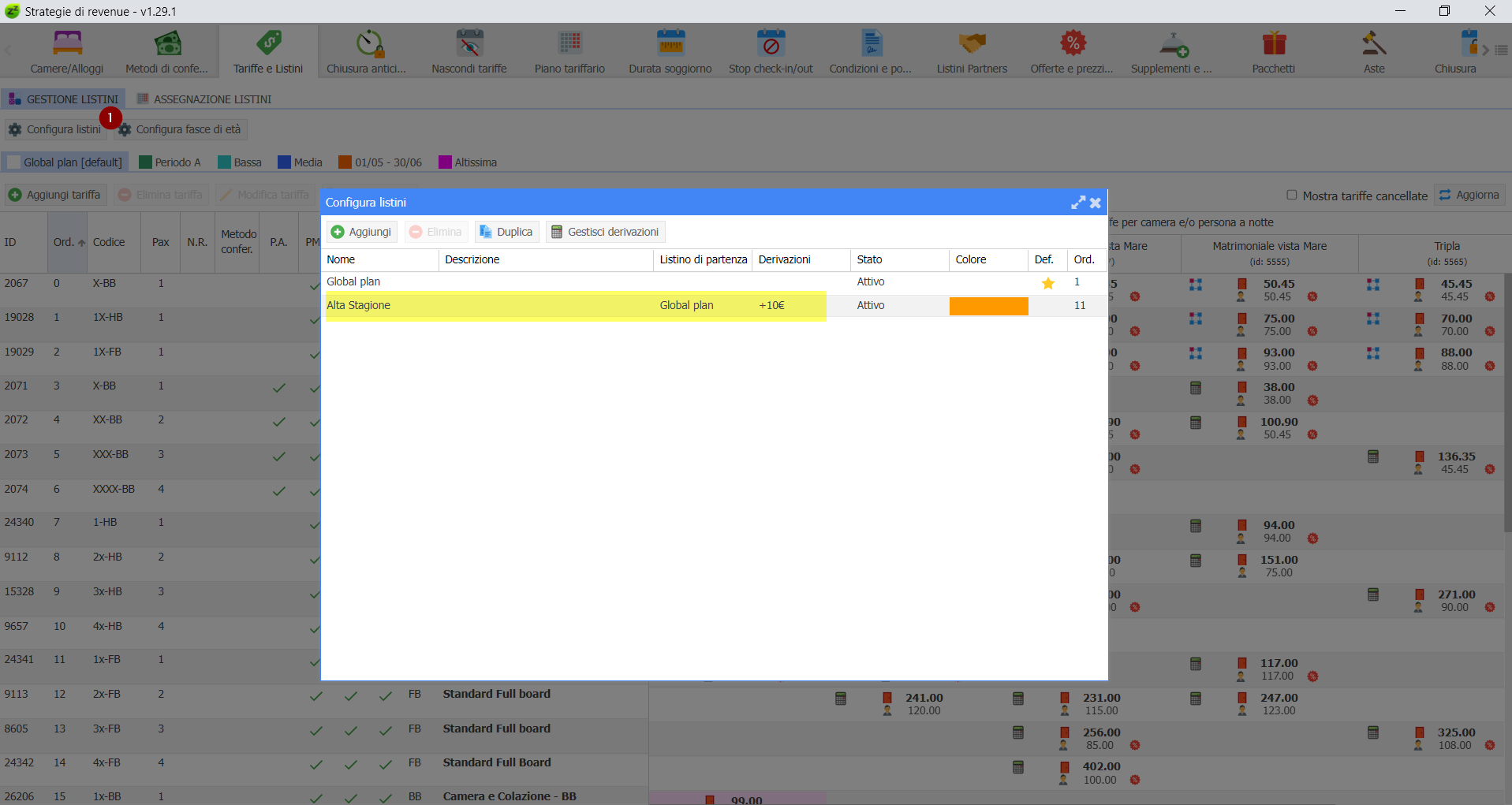Select the Media period tab
Screen dimensions: 1512x805
301,162
